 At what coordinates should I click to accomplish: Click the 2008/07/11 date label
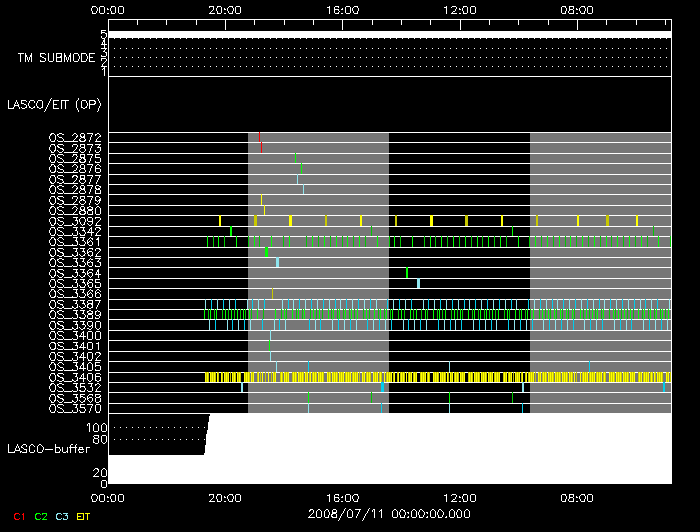tap(389, 513)
